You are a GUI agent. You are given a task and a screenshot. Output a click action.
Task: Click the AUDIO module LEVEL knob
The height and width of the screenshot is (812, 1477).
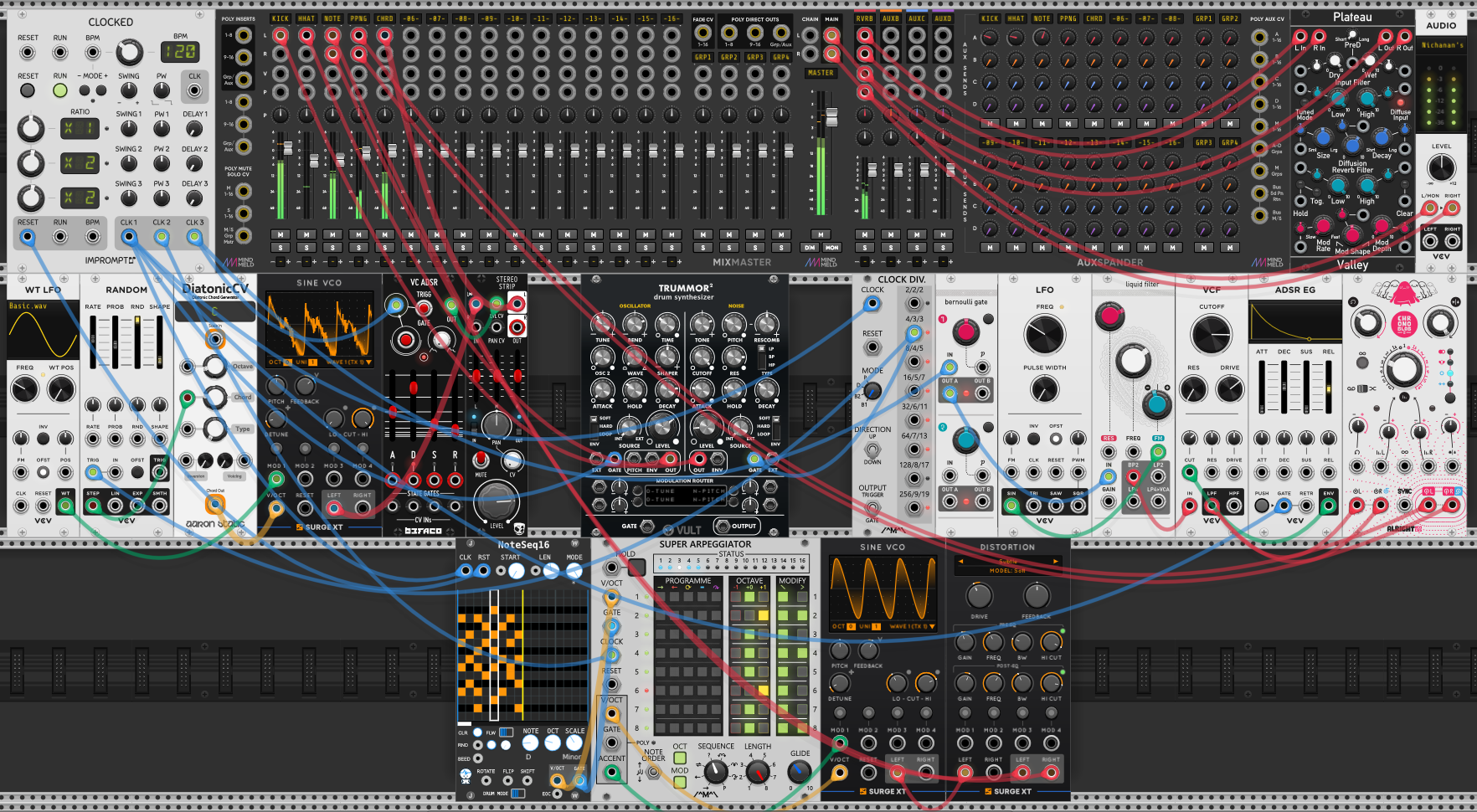point(1441,167)
